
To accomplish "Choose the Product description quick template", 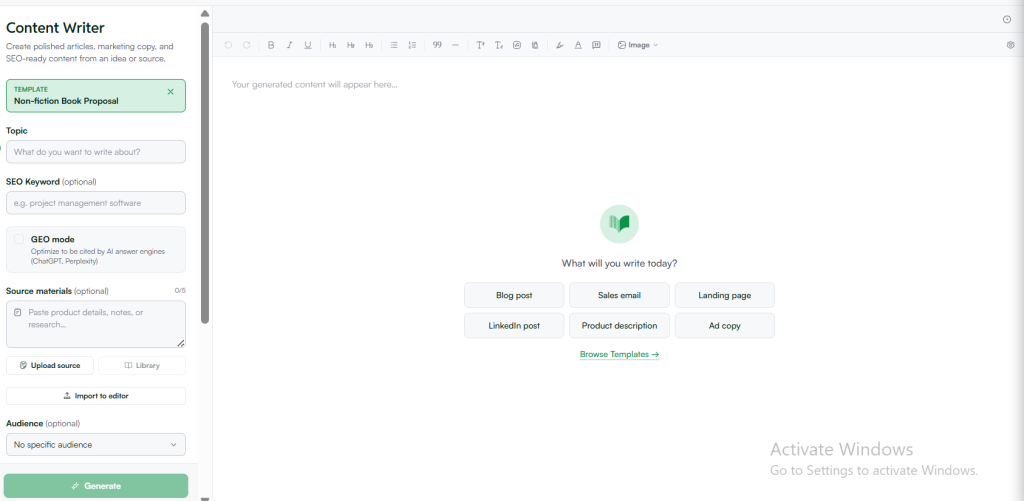I will (619, 325).
